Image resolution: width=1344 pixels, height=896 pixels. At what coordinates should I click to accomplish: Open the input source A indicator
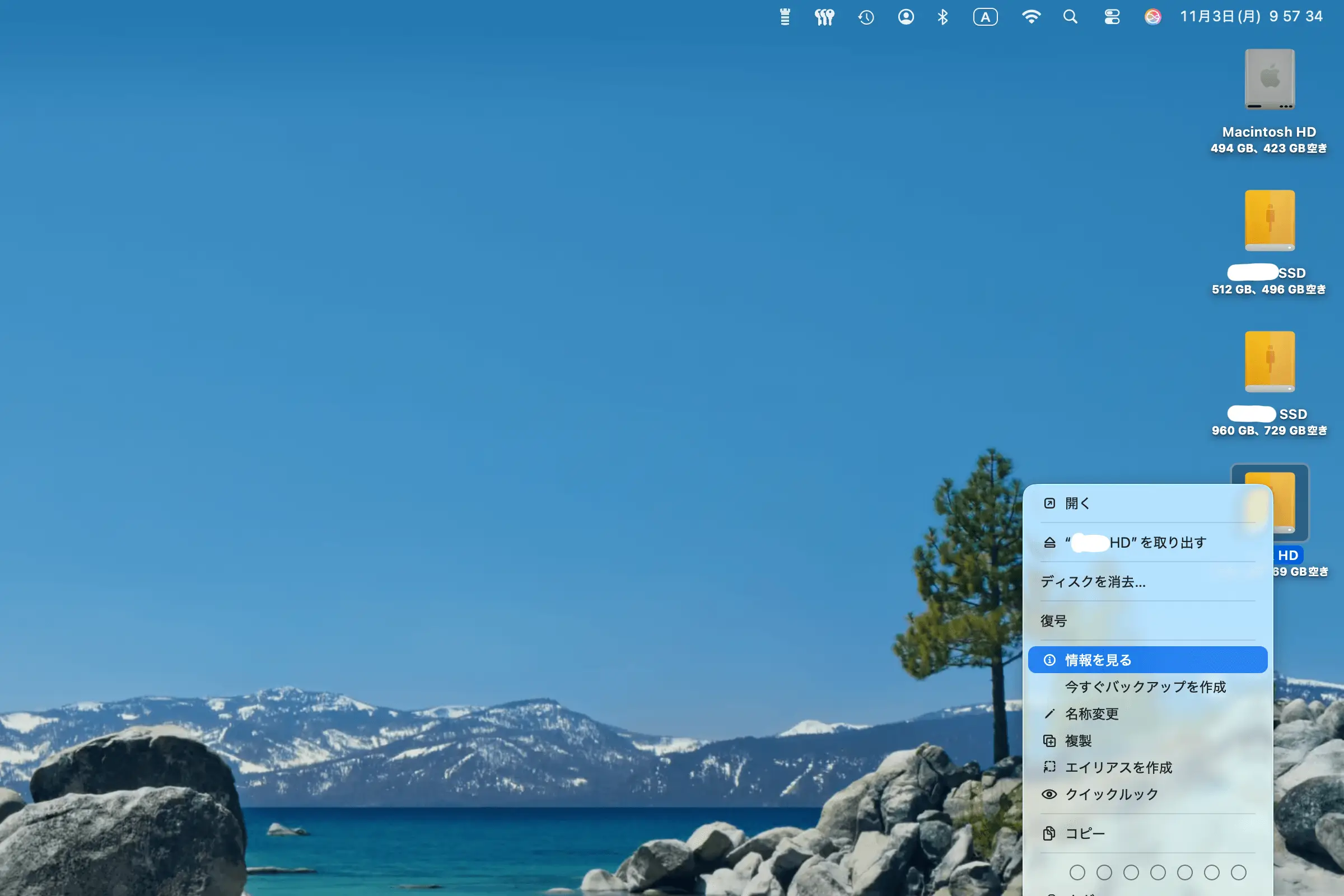tap(985, 17)
